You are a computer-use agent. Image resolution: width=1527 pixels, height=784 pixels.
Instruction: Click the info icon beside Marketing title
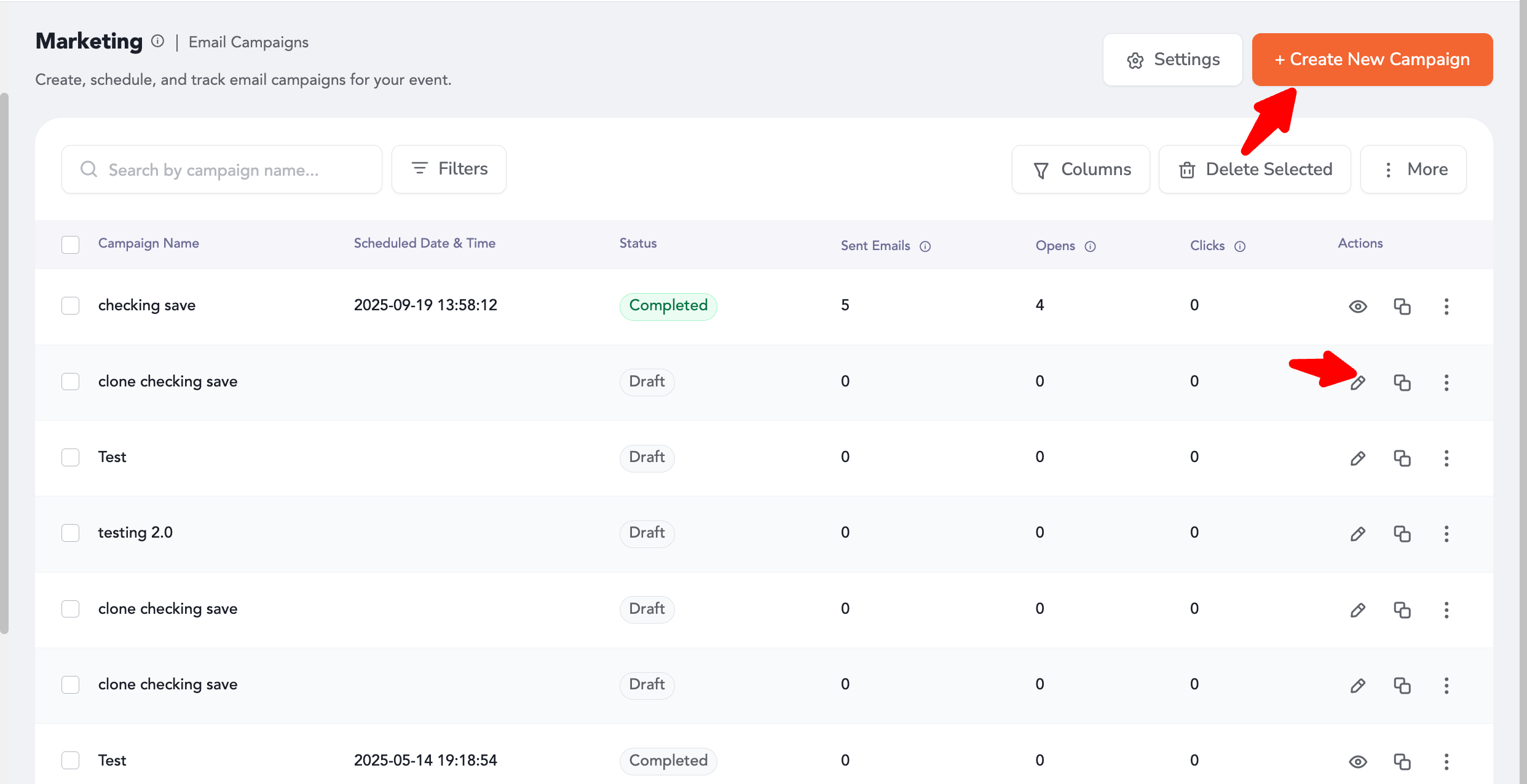click(x=158, y=41)
